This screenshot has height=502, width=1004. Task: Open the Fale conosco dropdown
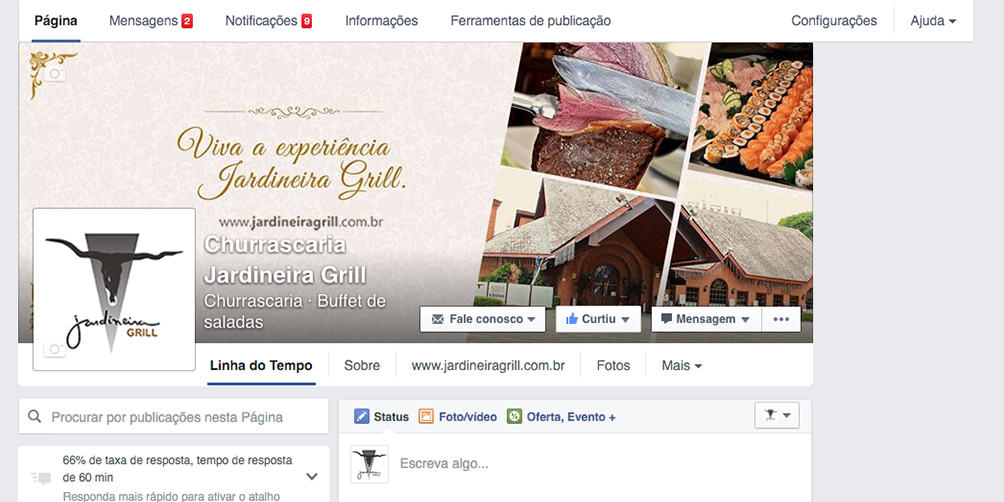483,319
